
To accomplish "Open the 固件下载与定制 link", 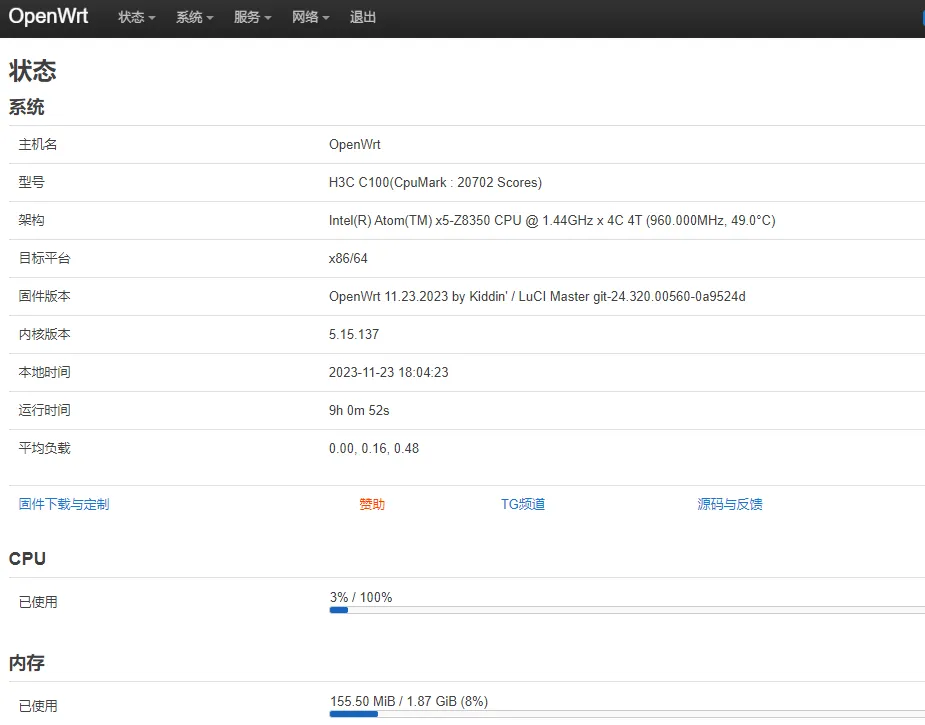I will tap(64, 504).
